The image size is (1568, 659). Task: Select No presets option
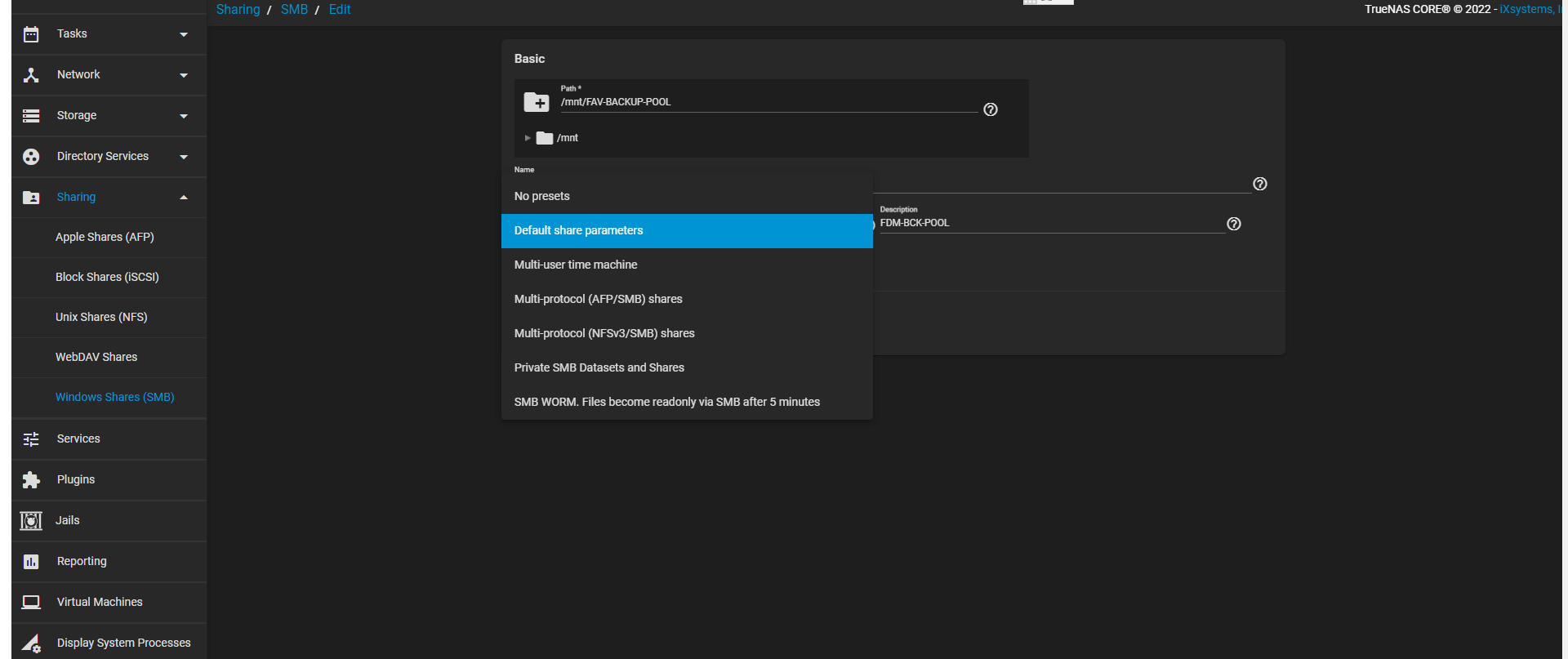click(x=541, y=196)
